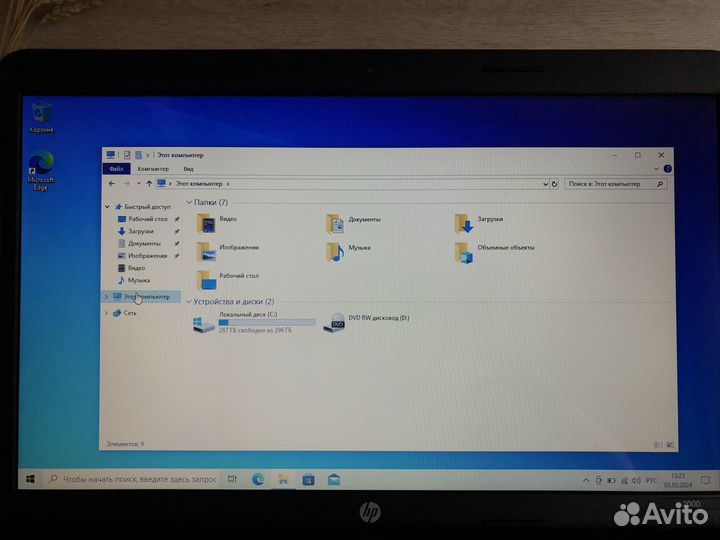This screenshot has height=540, width=720.
Task: Collapse the Устройства и диски (2) group
Action: pos(189,302)
